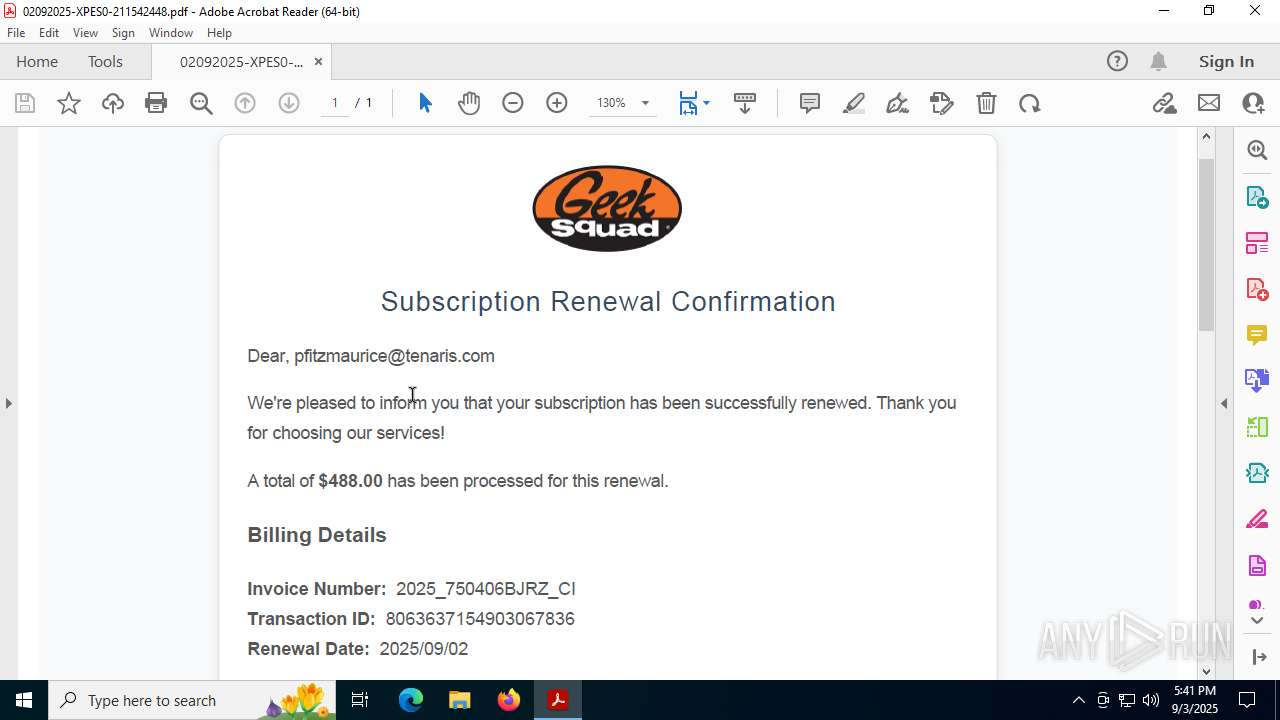Go to previous page arrow
1280x720 pixels.
point(245,103)
